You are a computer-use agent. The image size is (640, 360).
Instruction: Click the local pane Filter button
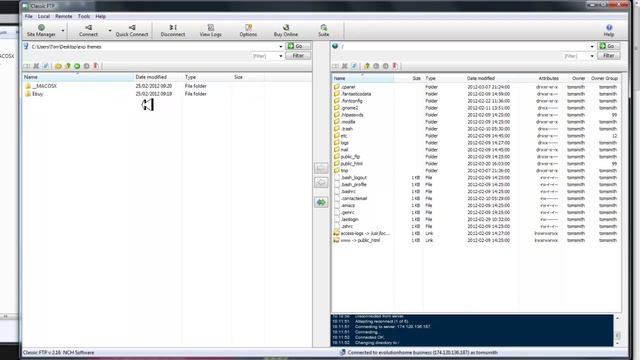pos(298,56)
